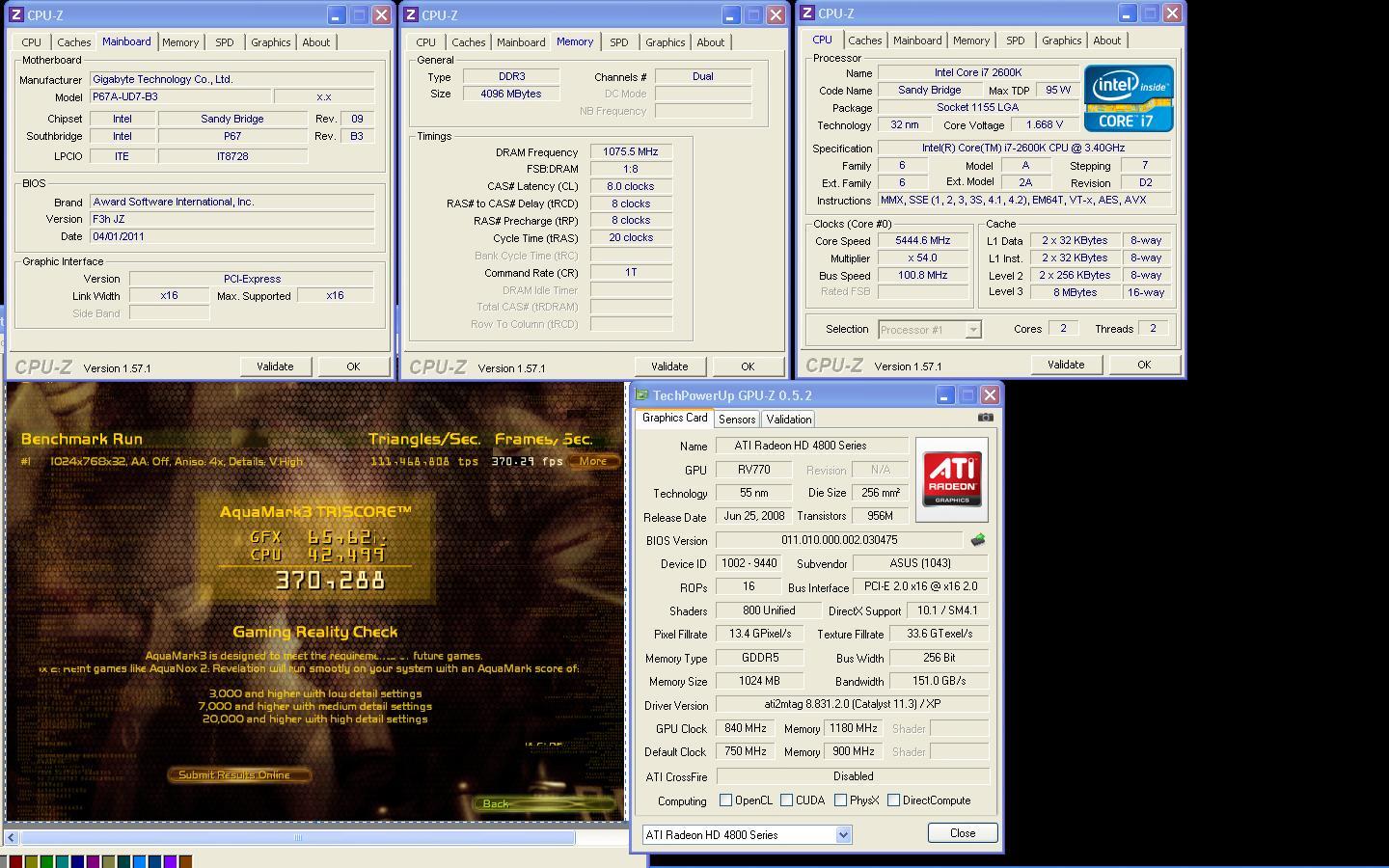The height and width of the screenshot is (868, 1389).
Task: Click the Core Speed 5444.6 MHz value
Action: pos(923,241)
